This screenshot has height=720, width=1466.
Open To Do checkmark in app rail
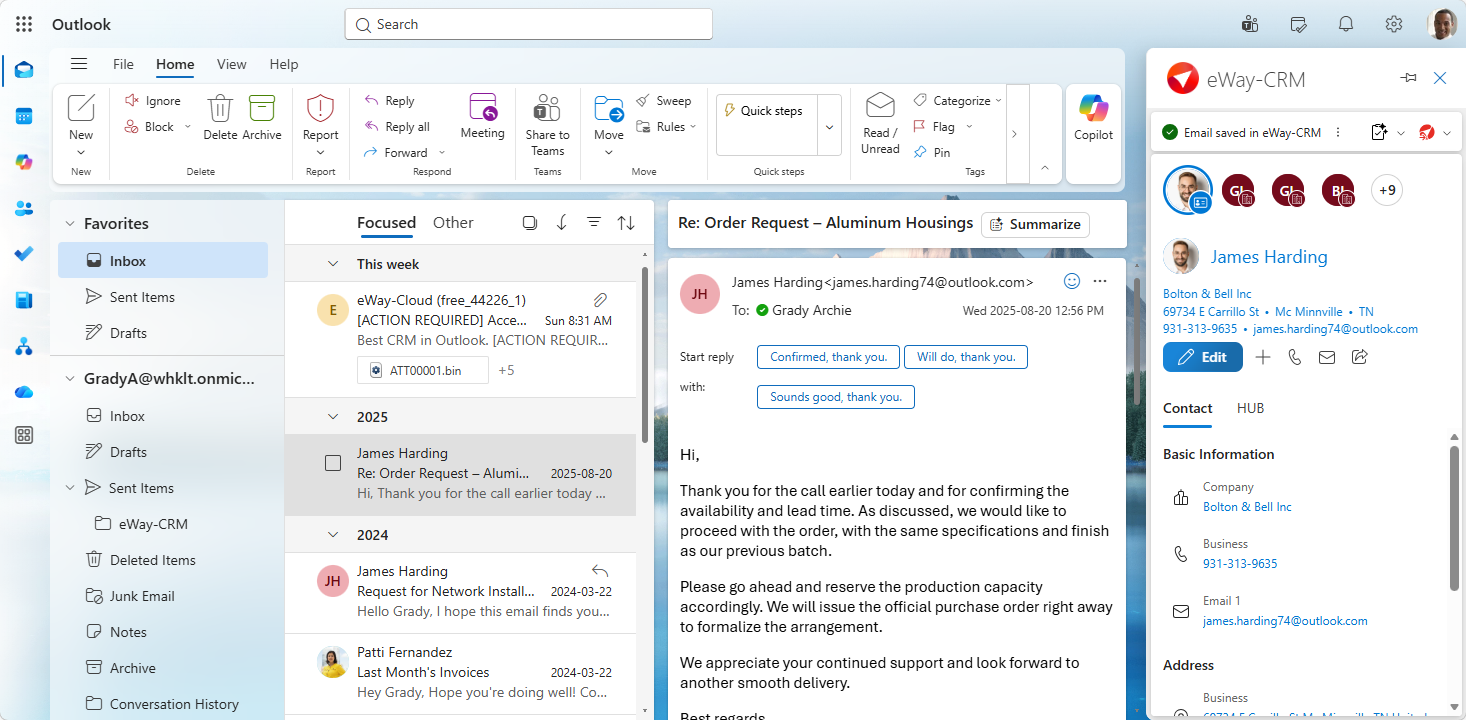click(x=24, y=254)
